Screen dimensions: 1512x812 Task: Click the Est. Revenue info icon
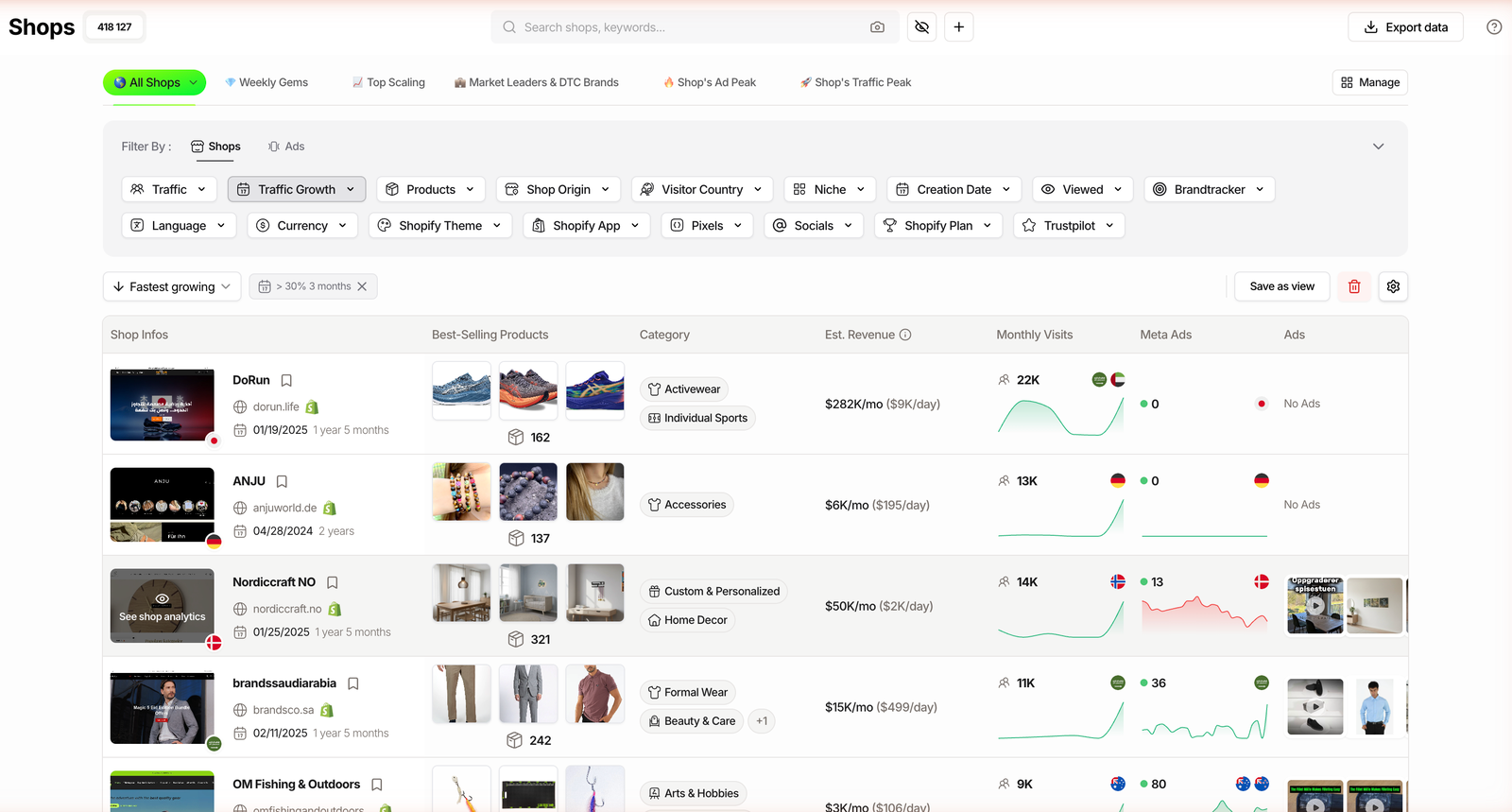point(905,335)
